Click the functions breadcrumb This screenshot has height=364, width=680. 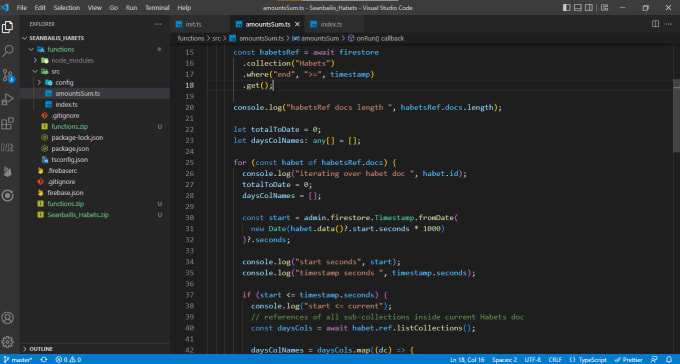point(191,39)
